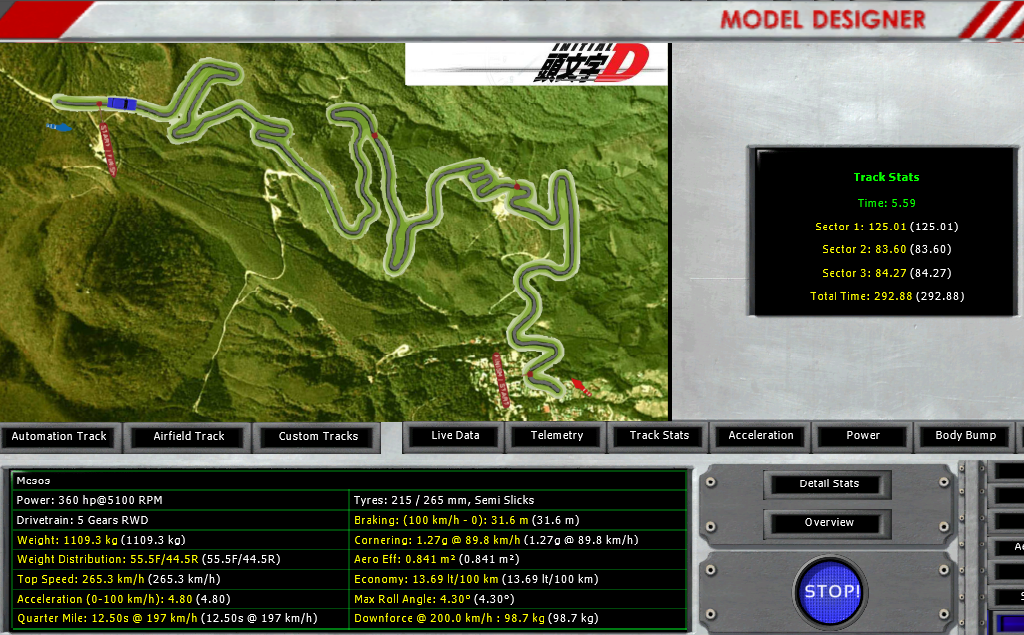Show the Live Data view
1024x635 pixels.
click(x=455, y=436)
